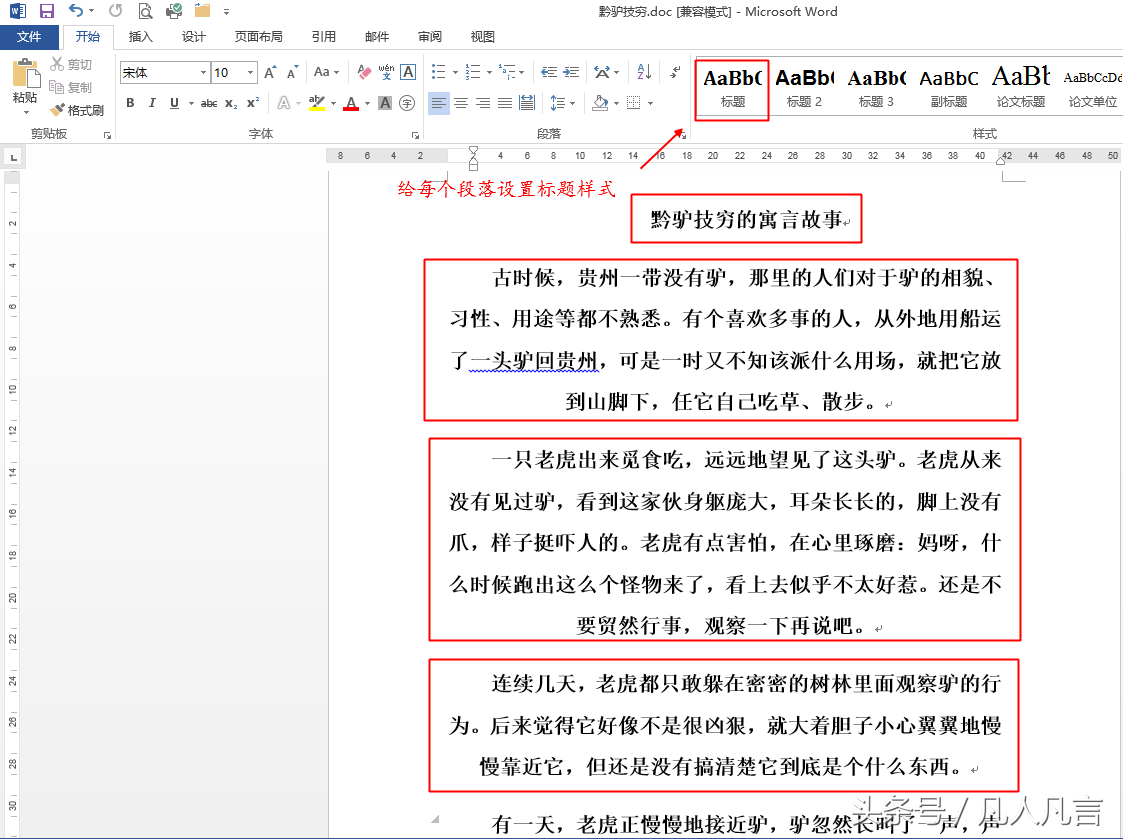Apply red font color A
Viewport: 1123px width, 839px height.
(x=351, y=103)
